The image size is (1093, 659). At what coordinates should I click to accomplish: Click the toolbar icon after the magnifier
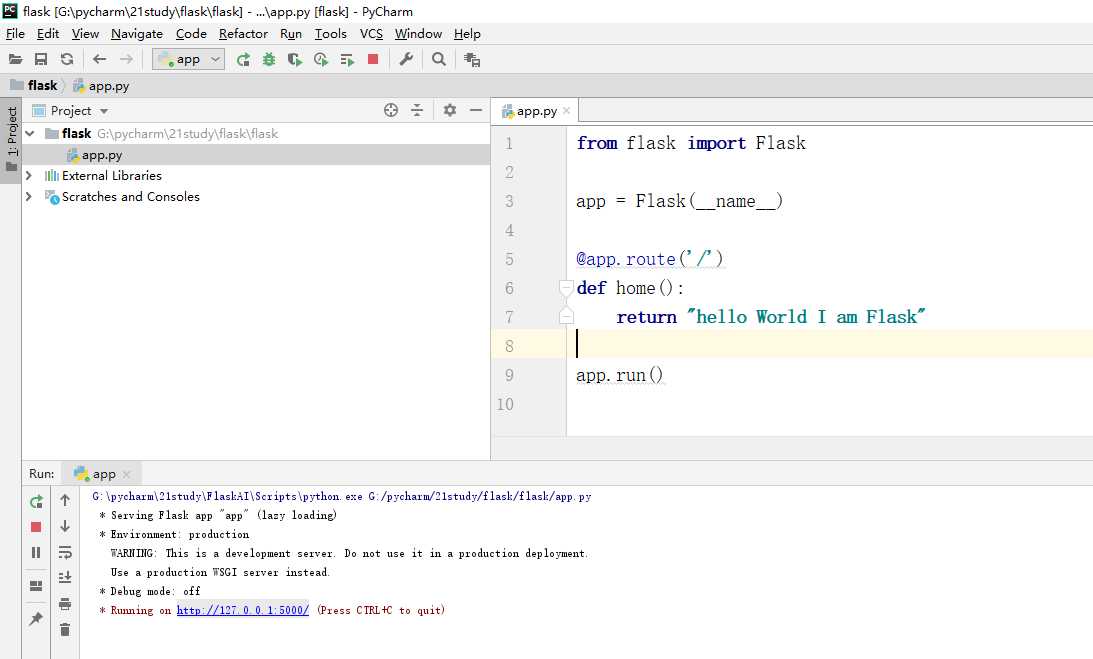tap(472, 59)
